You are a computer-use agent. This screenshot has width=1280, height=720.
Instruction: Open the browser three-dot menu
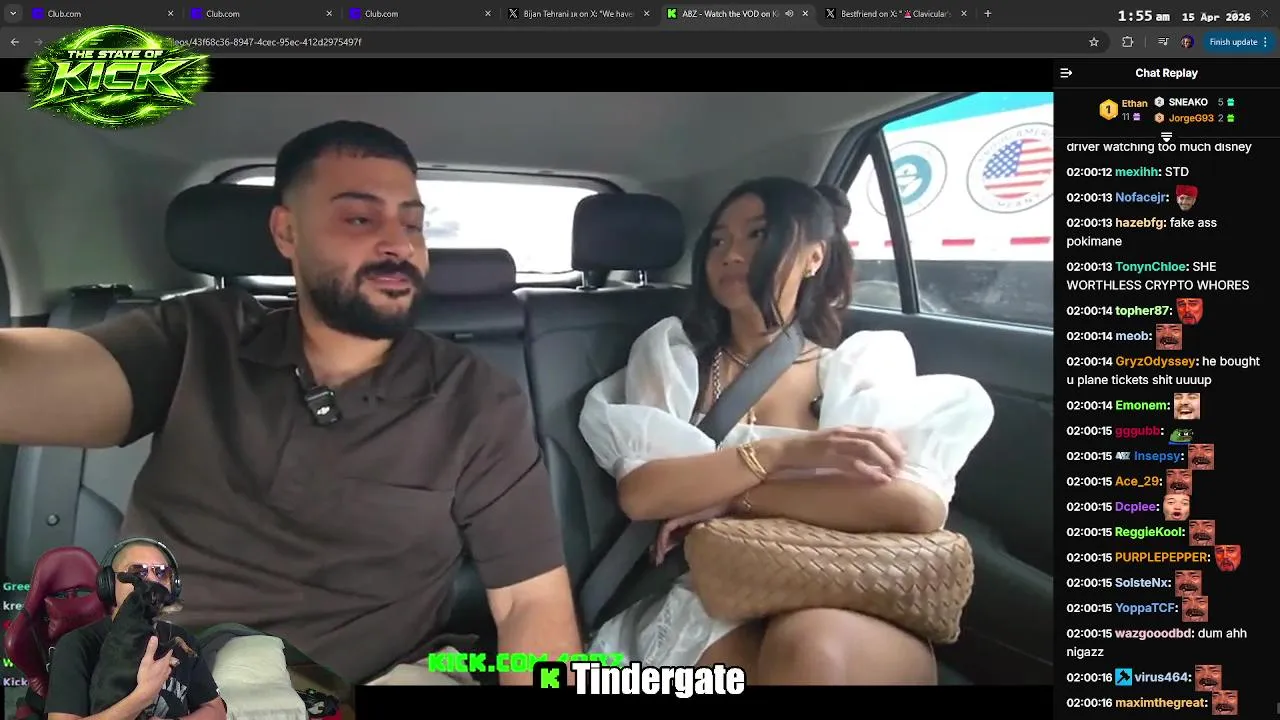1265,42
